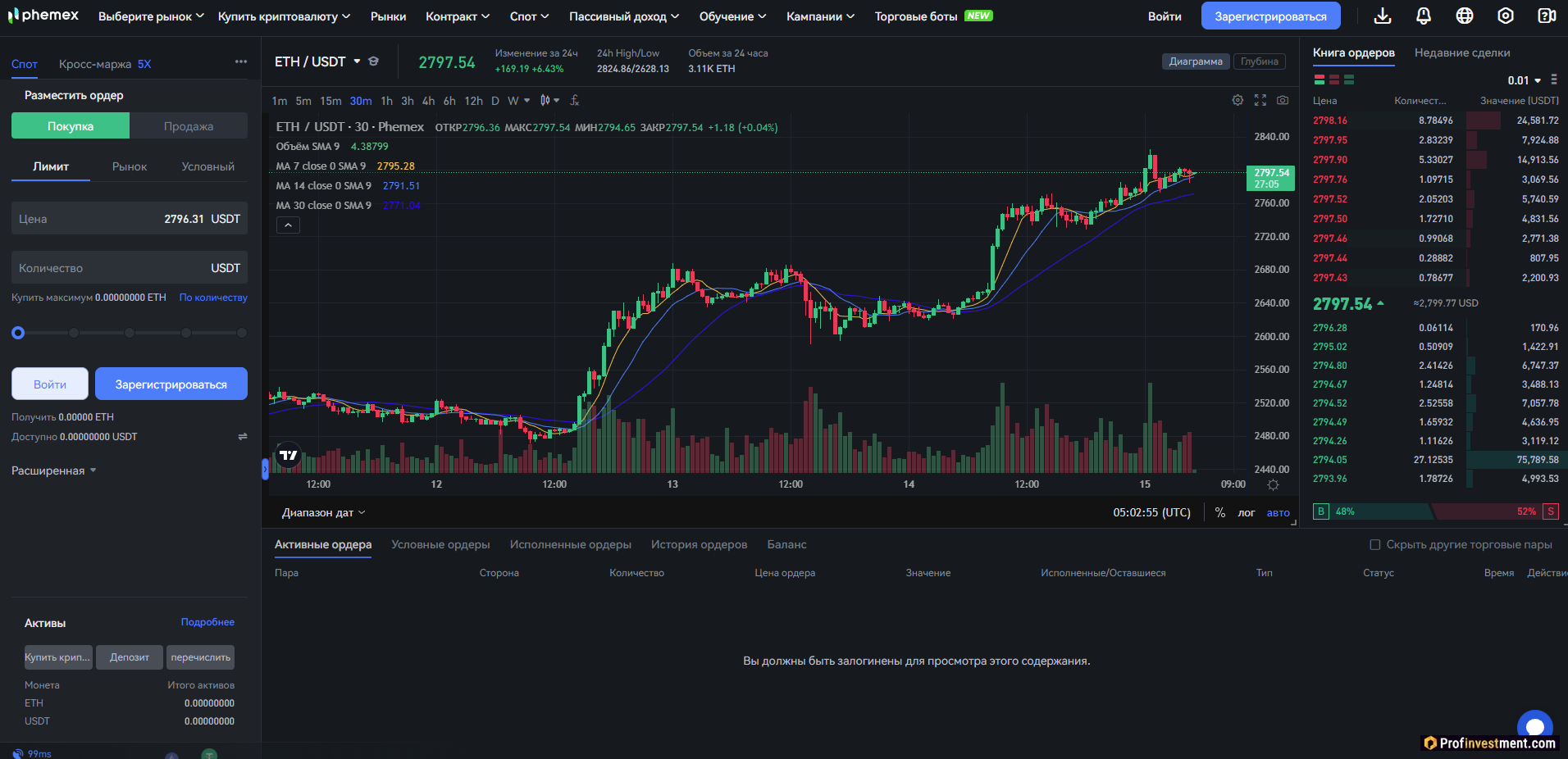The height and width of the screenshot is (759, 1568).
Task: Click the TradingView logo on chart
Action: click(x=289, y=455)
